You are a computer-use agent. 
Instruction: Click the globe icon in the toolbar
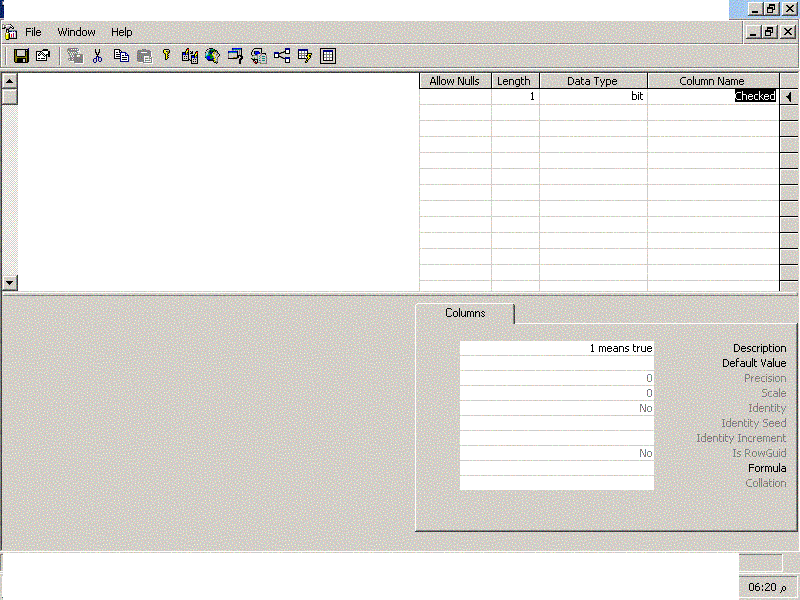pos(213,56)
